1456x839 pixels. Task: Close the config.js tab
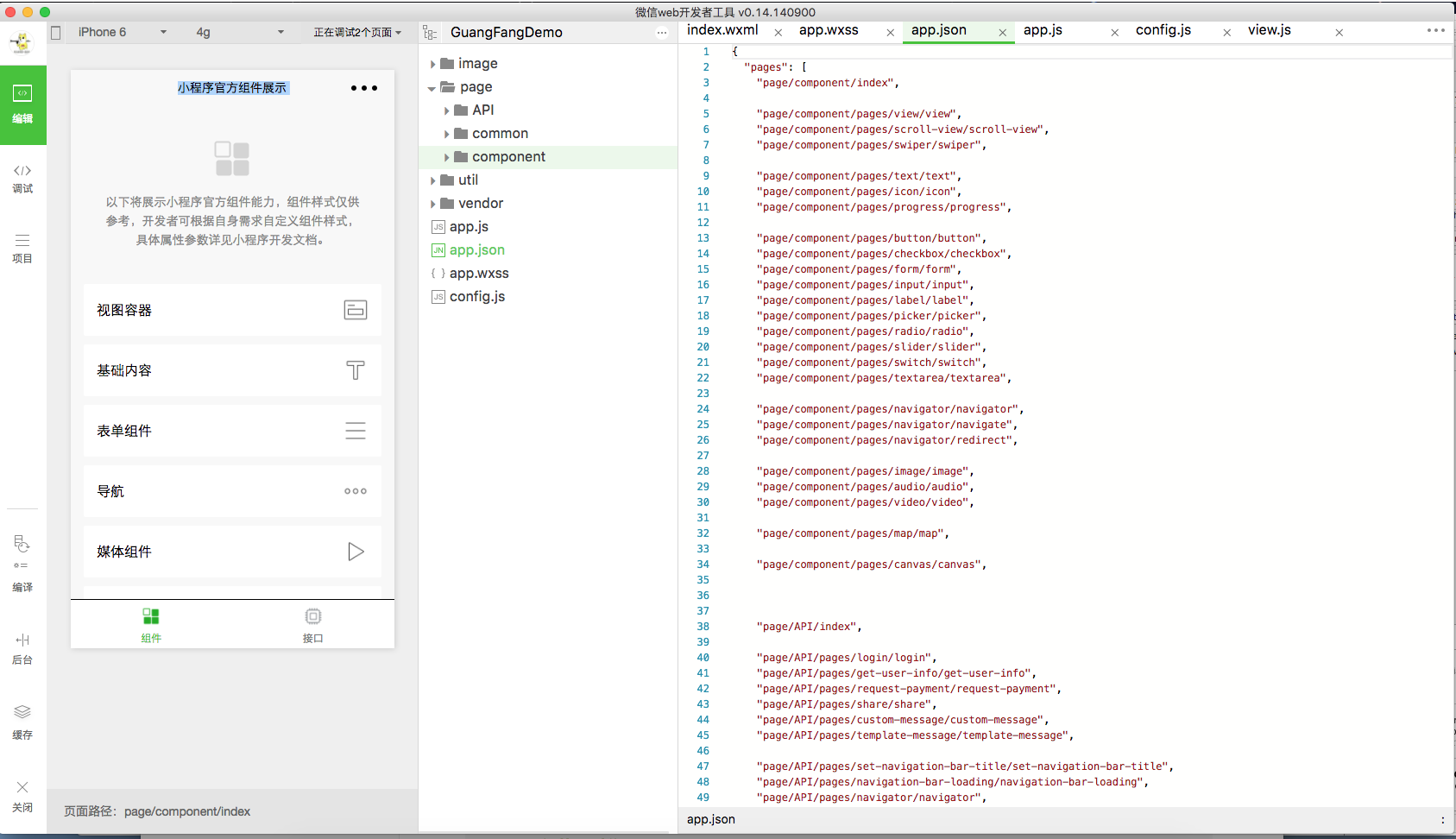(x=1227, y=33)
